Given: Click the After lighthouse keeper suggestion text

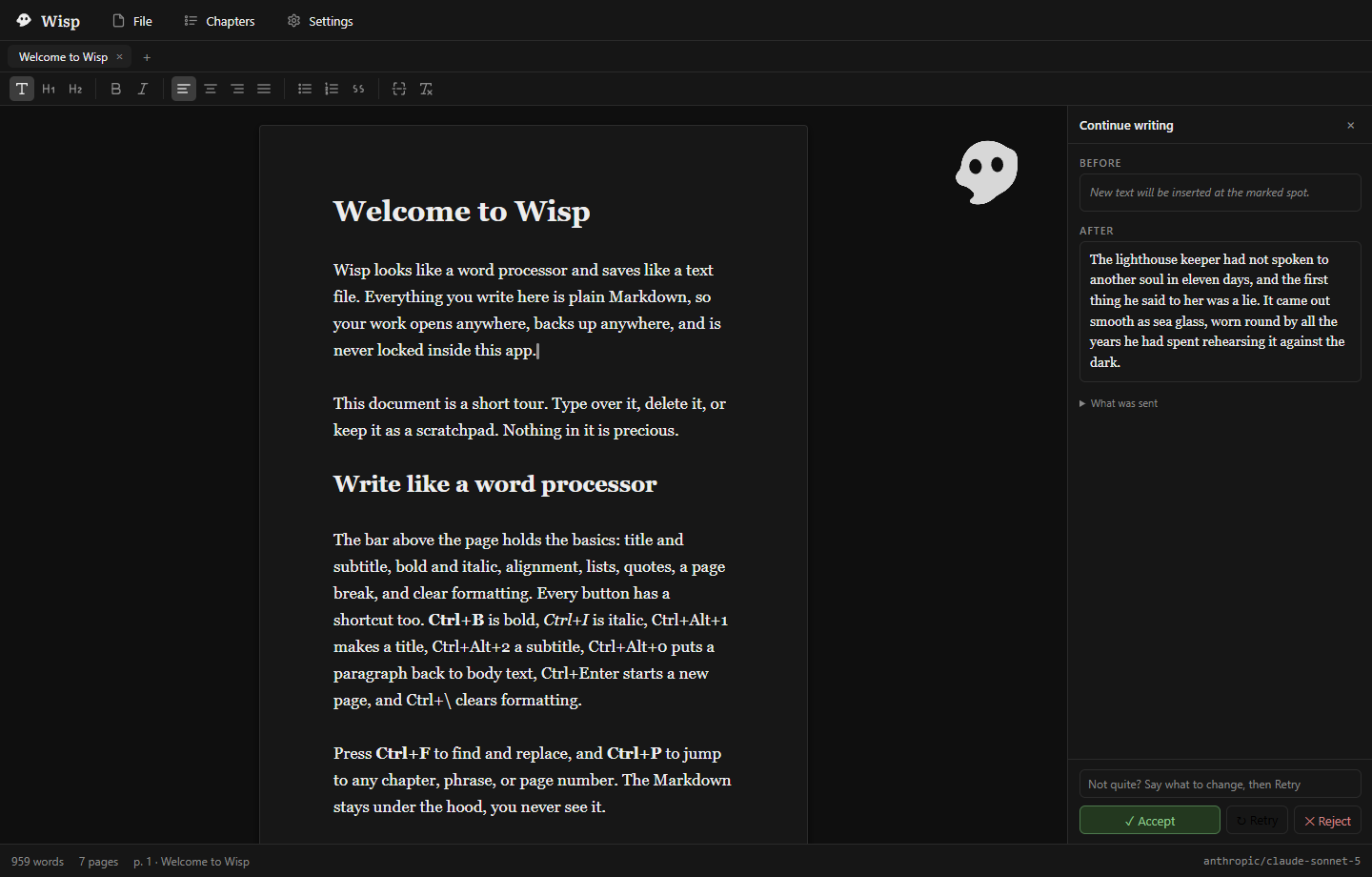Looking at the screenshot, I should click(1220, 311).
